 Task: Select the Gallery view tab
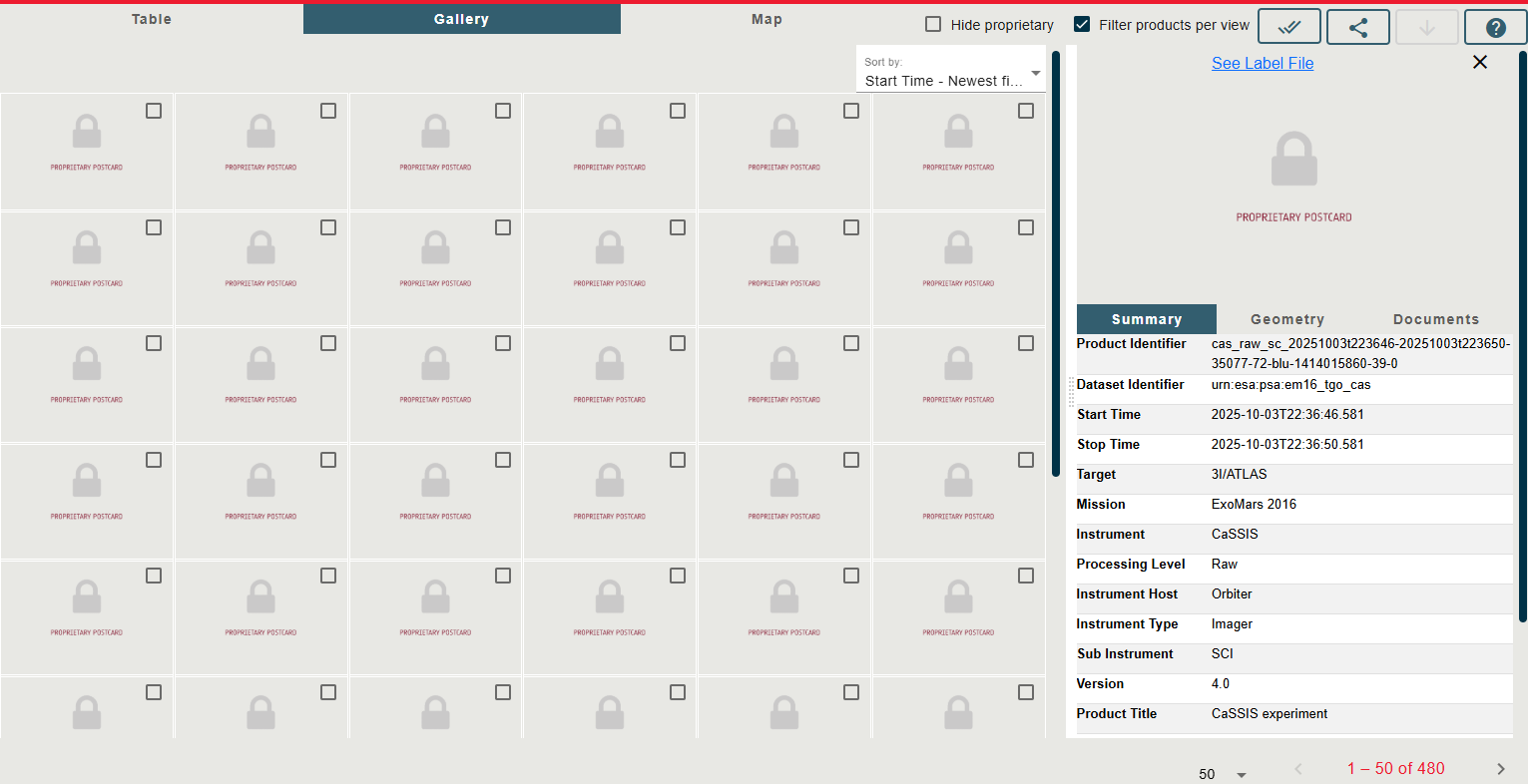tap(462, 19)
